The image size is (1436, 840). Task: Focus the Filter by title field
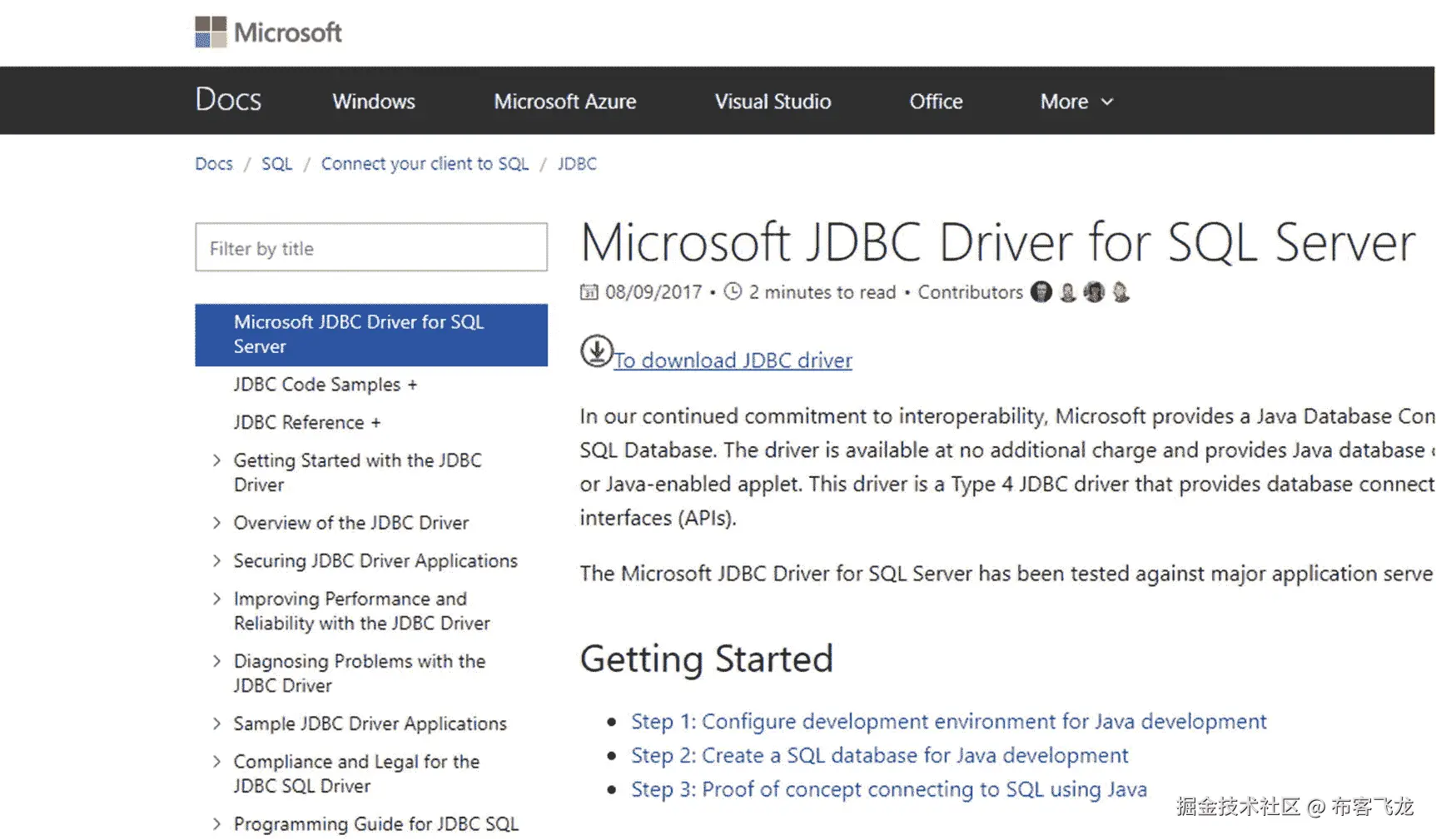point(371,247)
